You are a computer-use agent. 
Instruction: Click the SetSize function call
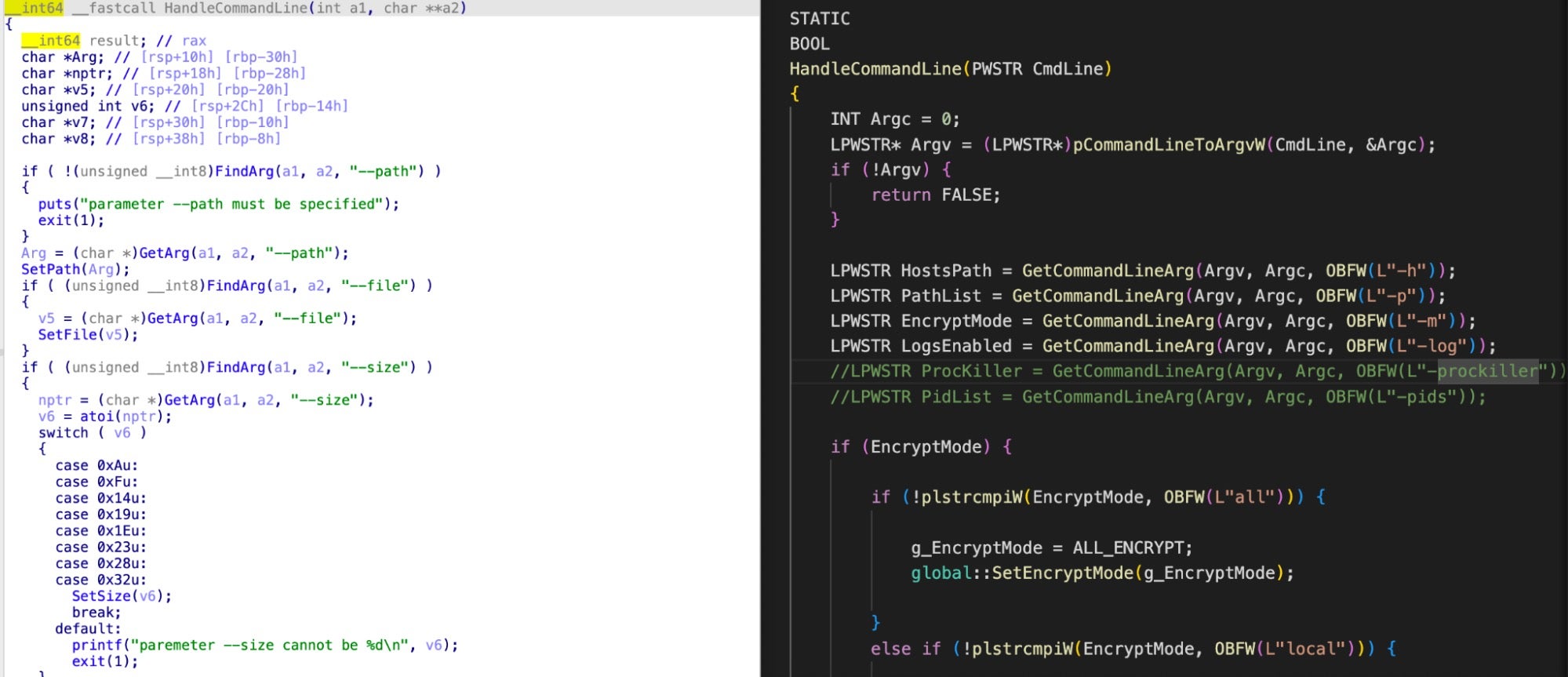(x=101, y=595)
